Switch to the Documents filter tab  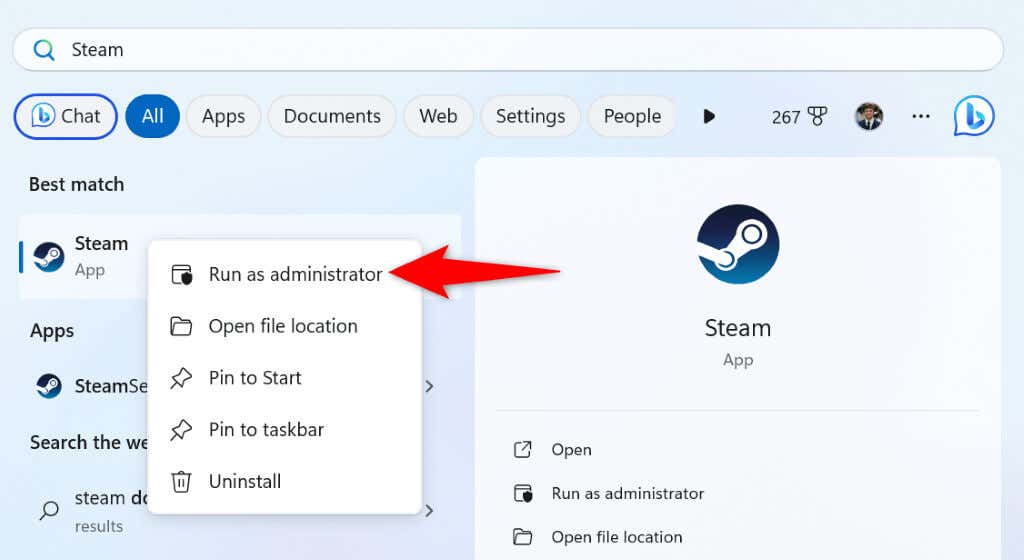coord(332,116)
